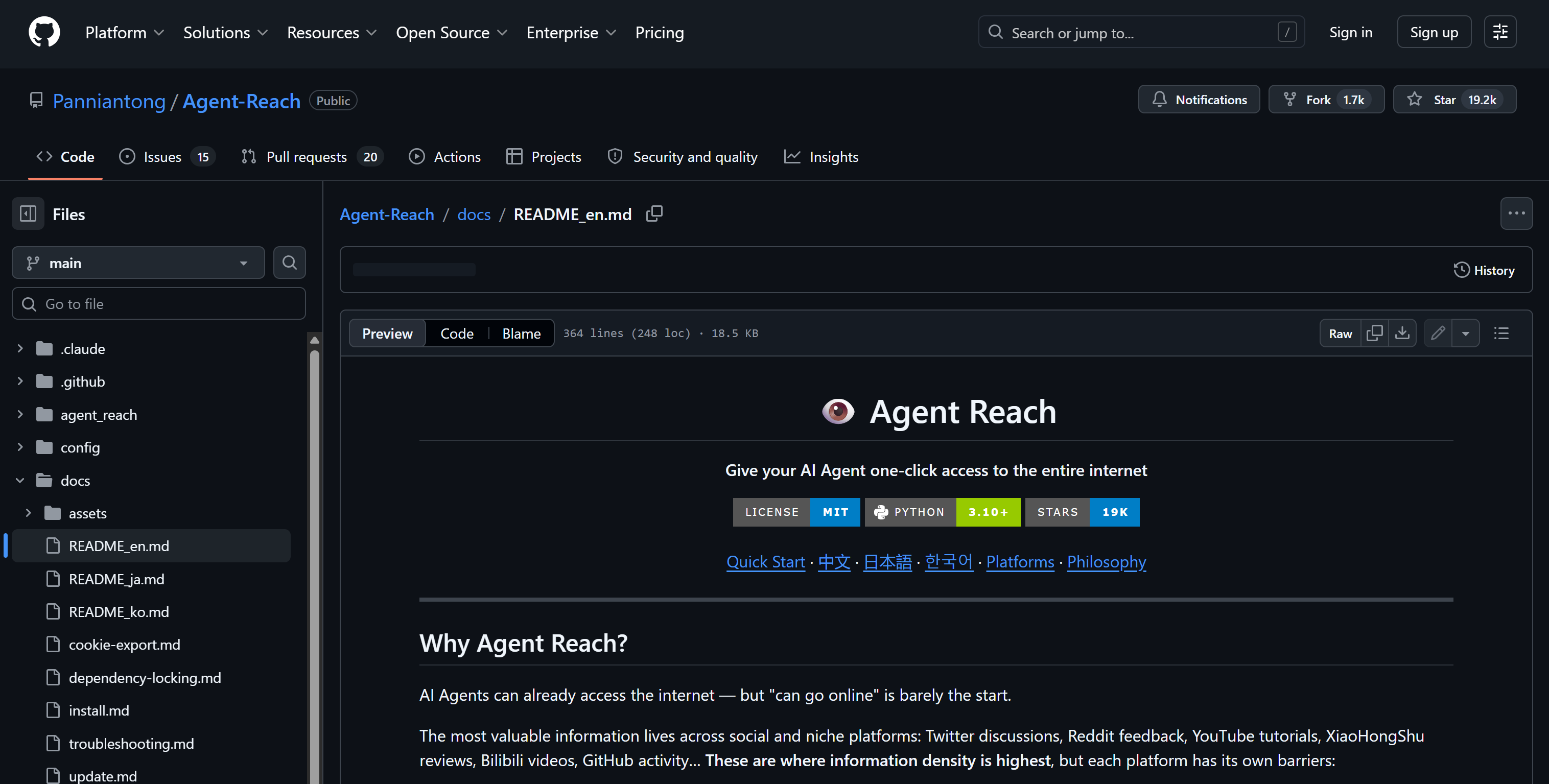Open the Insights tab
Image resolution: width=1549 pixels, height=784 pixels.
(x=821, y=156)
